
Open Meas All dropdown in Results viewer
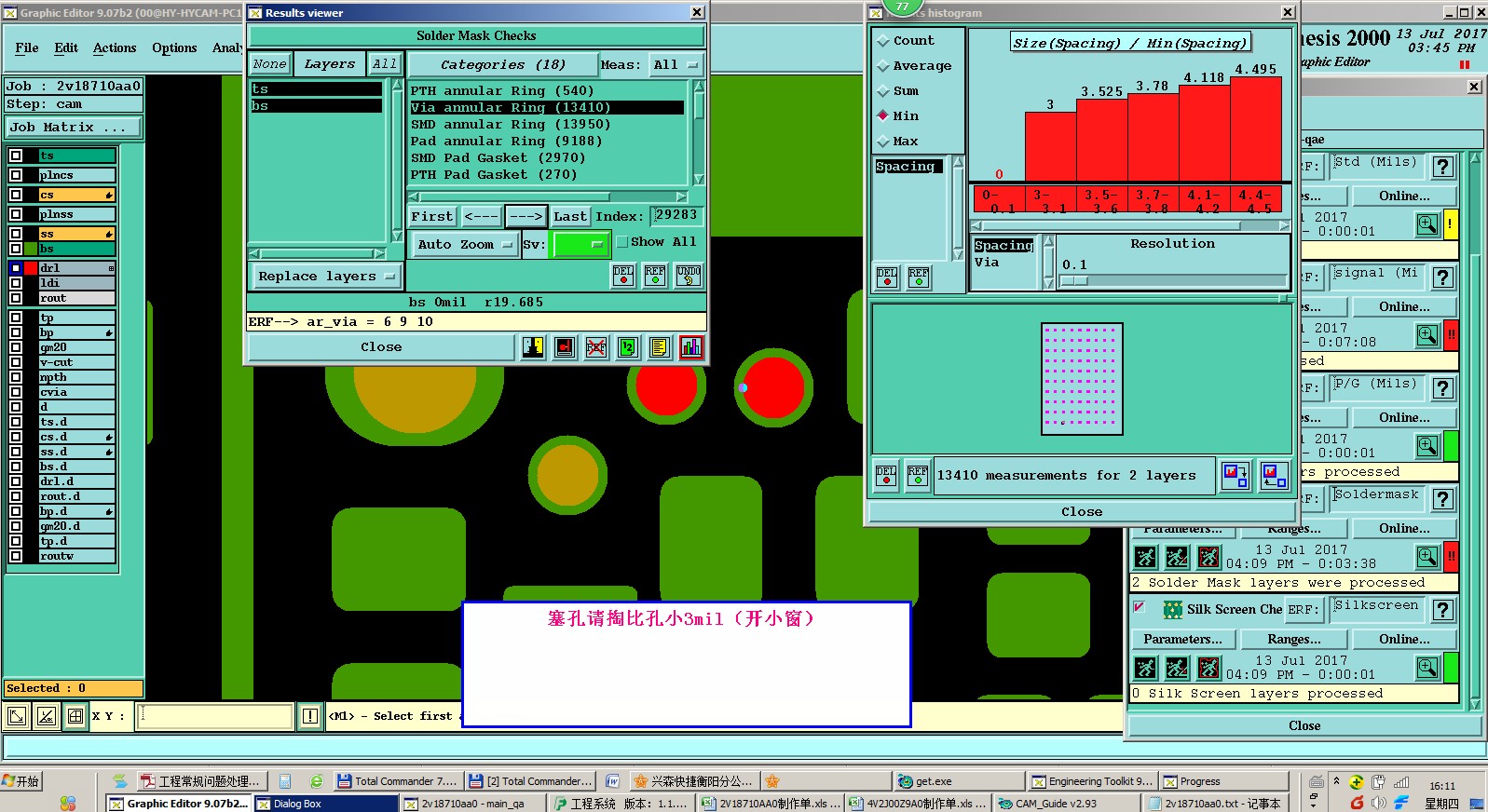coord(676,65)
